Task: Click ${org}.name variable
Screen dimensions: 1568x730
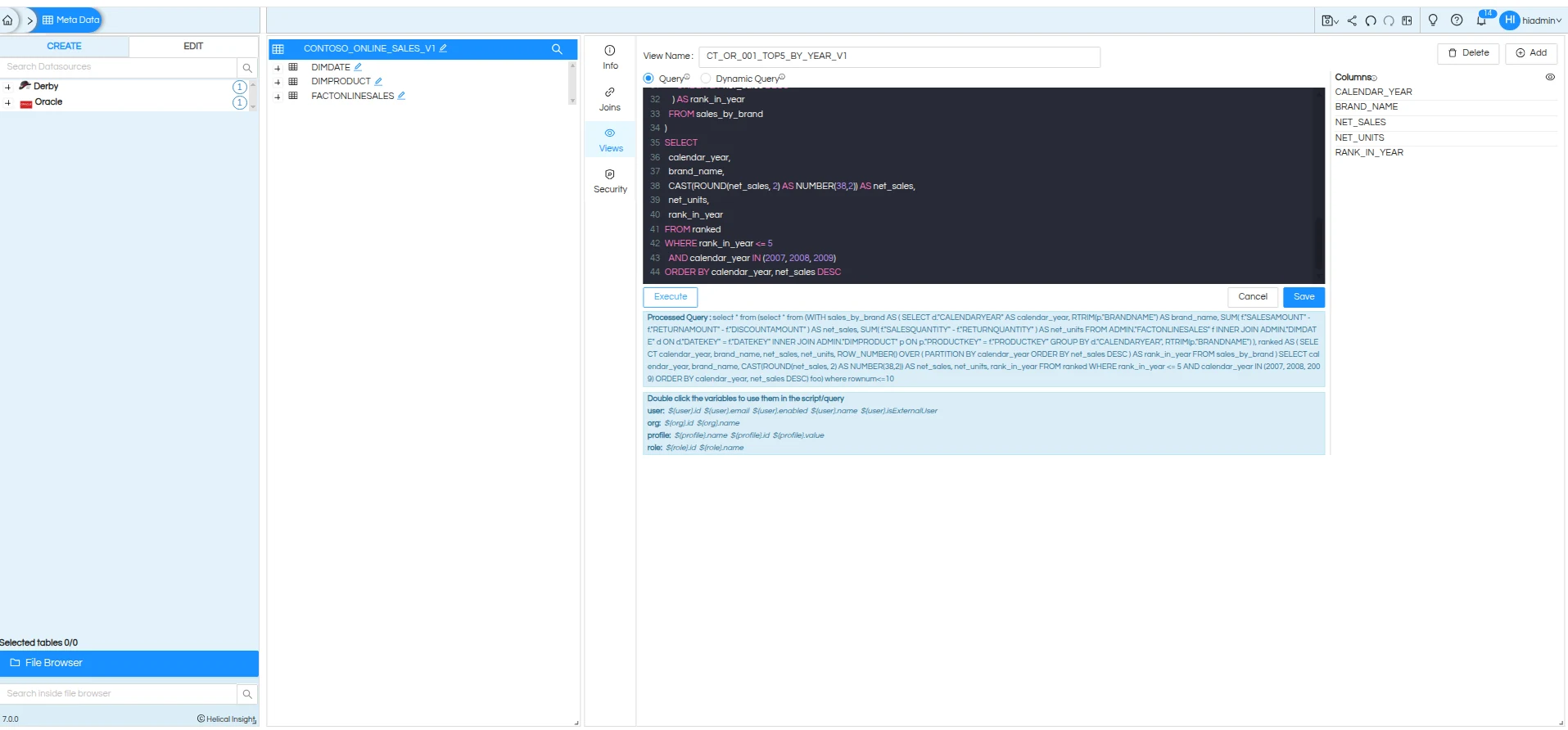Action: [x=718, y=424]
